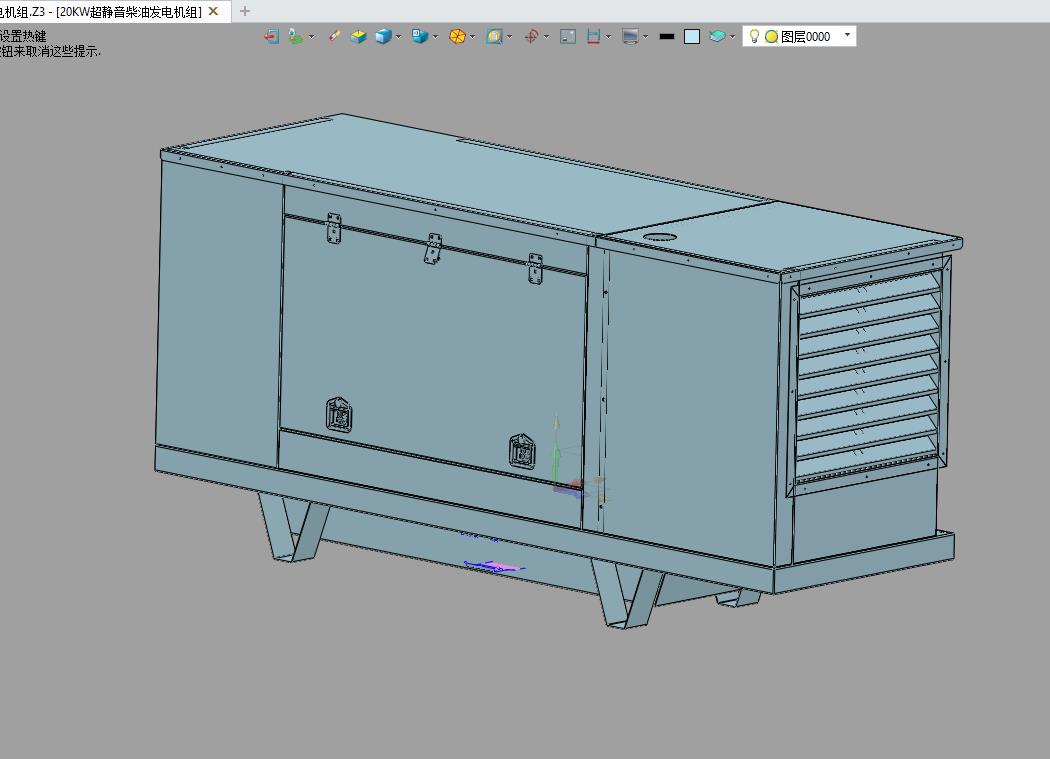Click the louvered vent grille on the generator
This screenshot has height=759, width=1050.
(869, 374)
